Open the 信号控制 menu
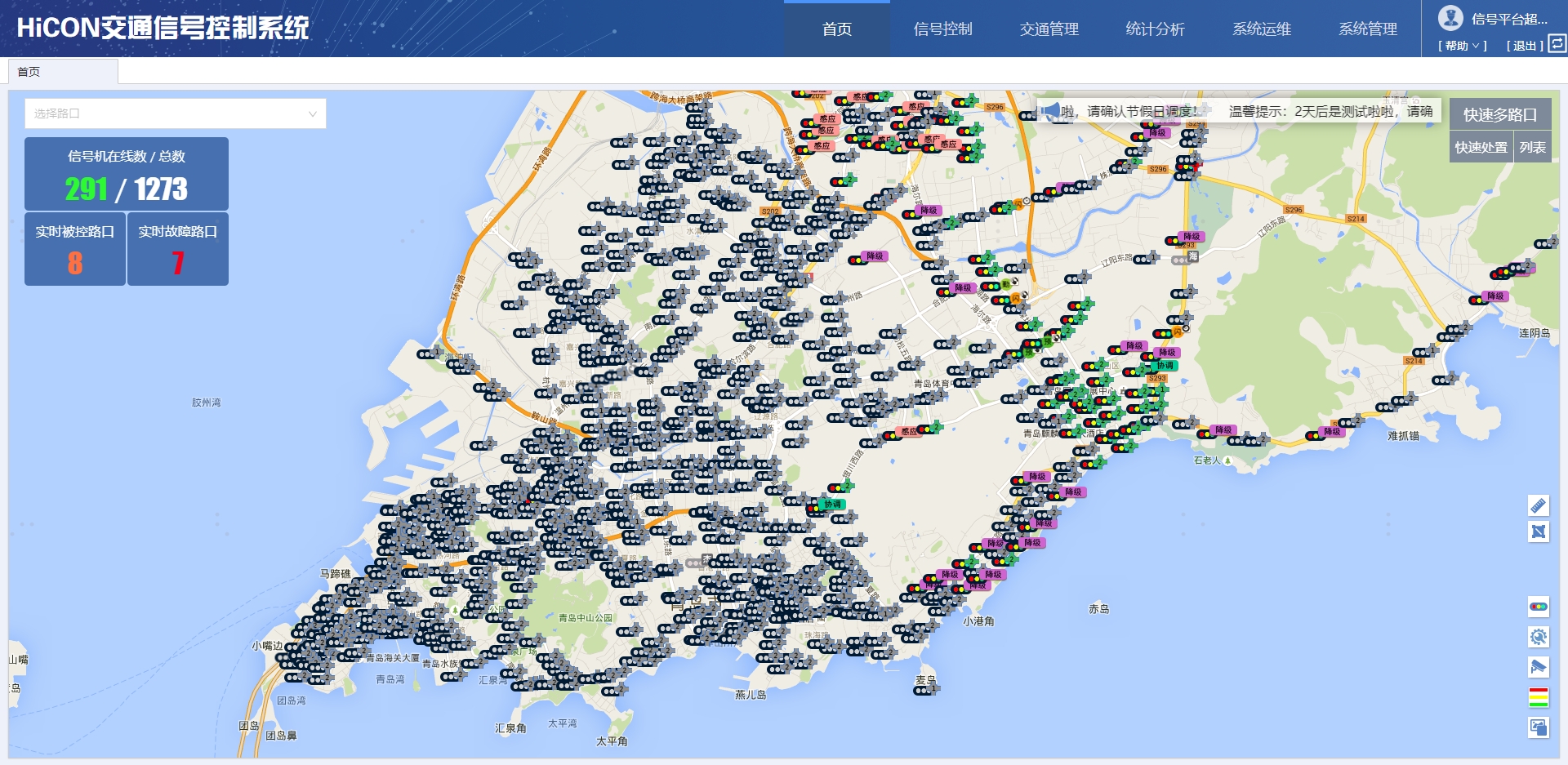This screenshot has width=1568, height=765. [943, 29]
